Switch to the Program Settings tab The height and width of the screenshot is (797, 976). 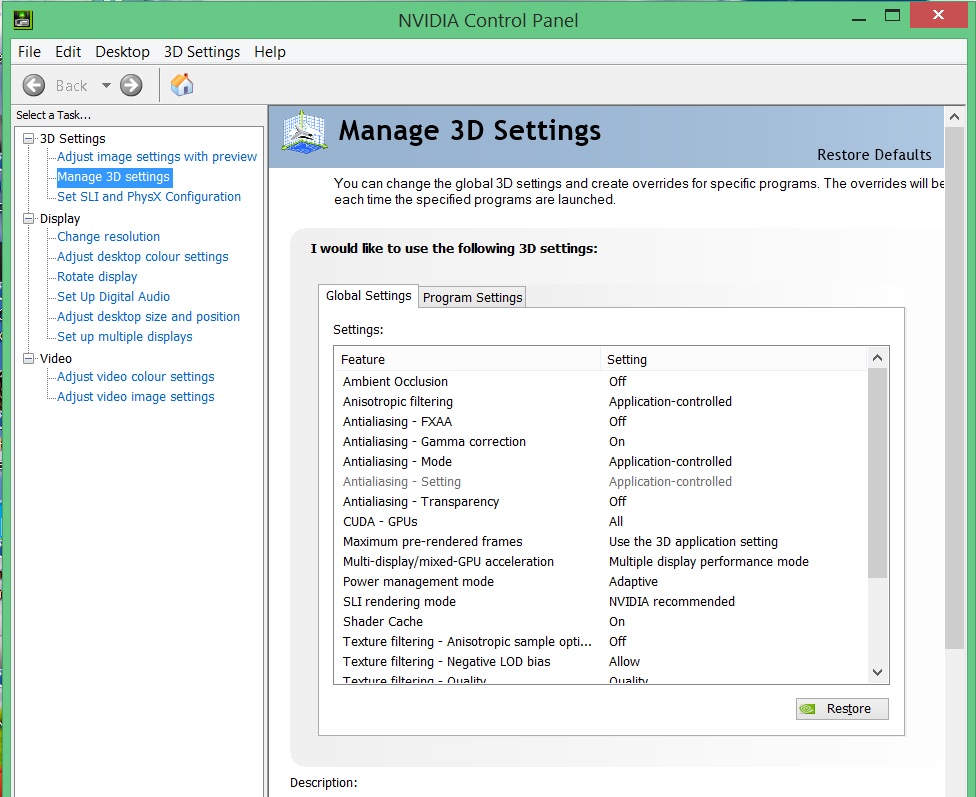[x=472, y=298]
